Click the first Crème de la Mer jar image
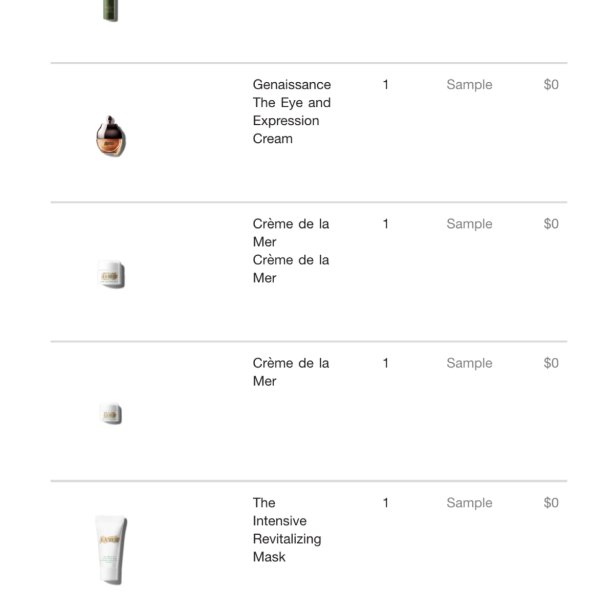The width and height of the screenshot is (600, 600). [x=111, y=274]
